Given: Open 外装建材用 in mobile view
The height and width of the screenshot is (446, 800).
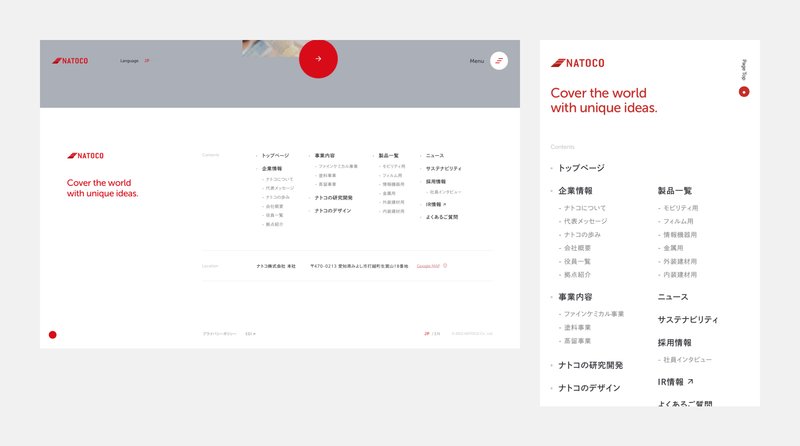Looking at the screenshot, I should pyautogui.click(x=680, y=261).
